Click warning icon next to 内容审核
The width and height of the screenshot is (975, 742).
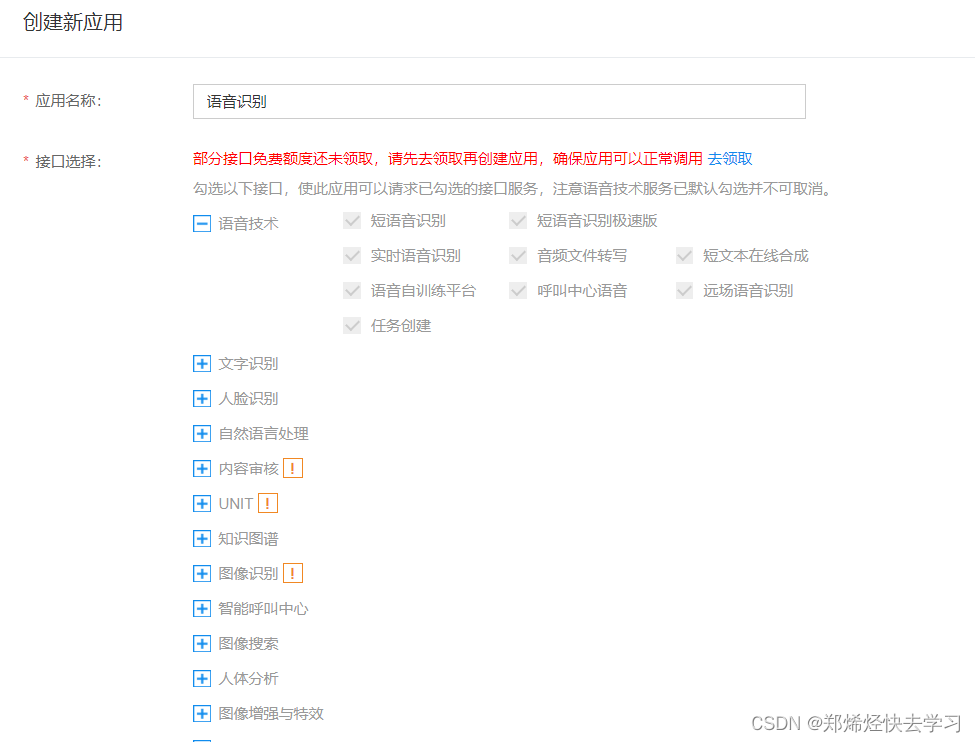(x=293, y=468)
